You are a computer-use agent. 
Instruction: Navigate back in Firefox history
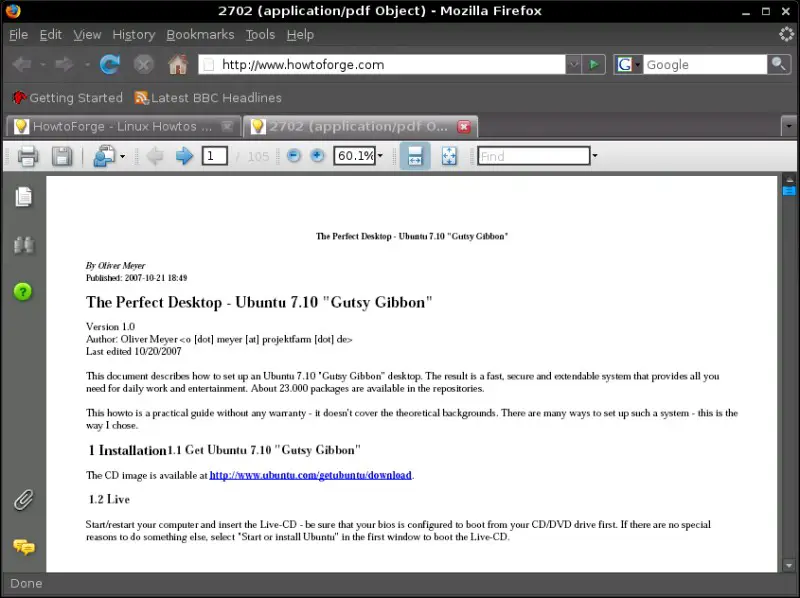tap(22, 65)
